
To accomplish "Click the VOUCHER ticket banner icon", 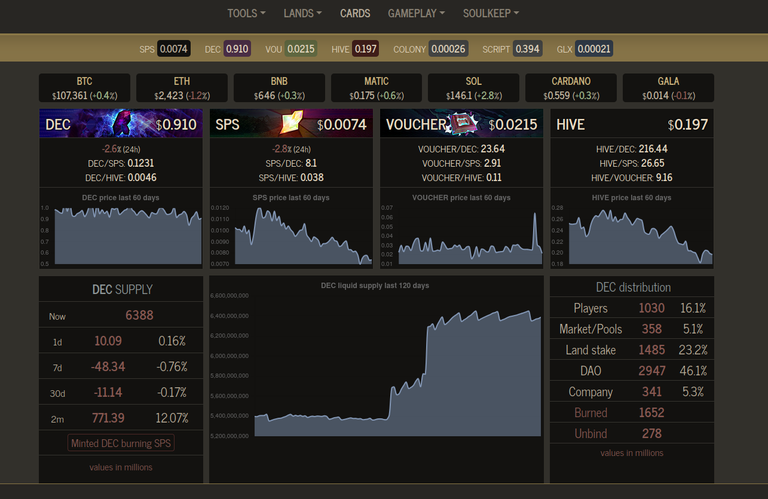I will pyautogui.click(x=461, y=123).
